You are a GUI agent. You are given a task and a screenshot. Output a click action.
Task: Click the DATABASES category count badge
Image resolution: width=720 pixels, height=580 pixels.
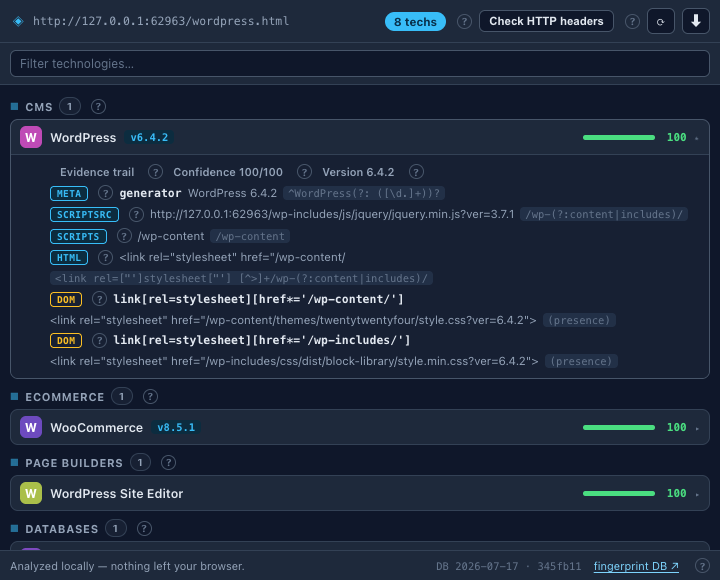pos(116,529)
